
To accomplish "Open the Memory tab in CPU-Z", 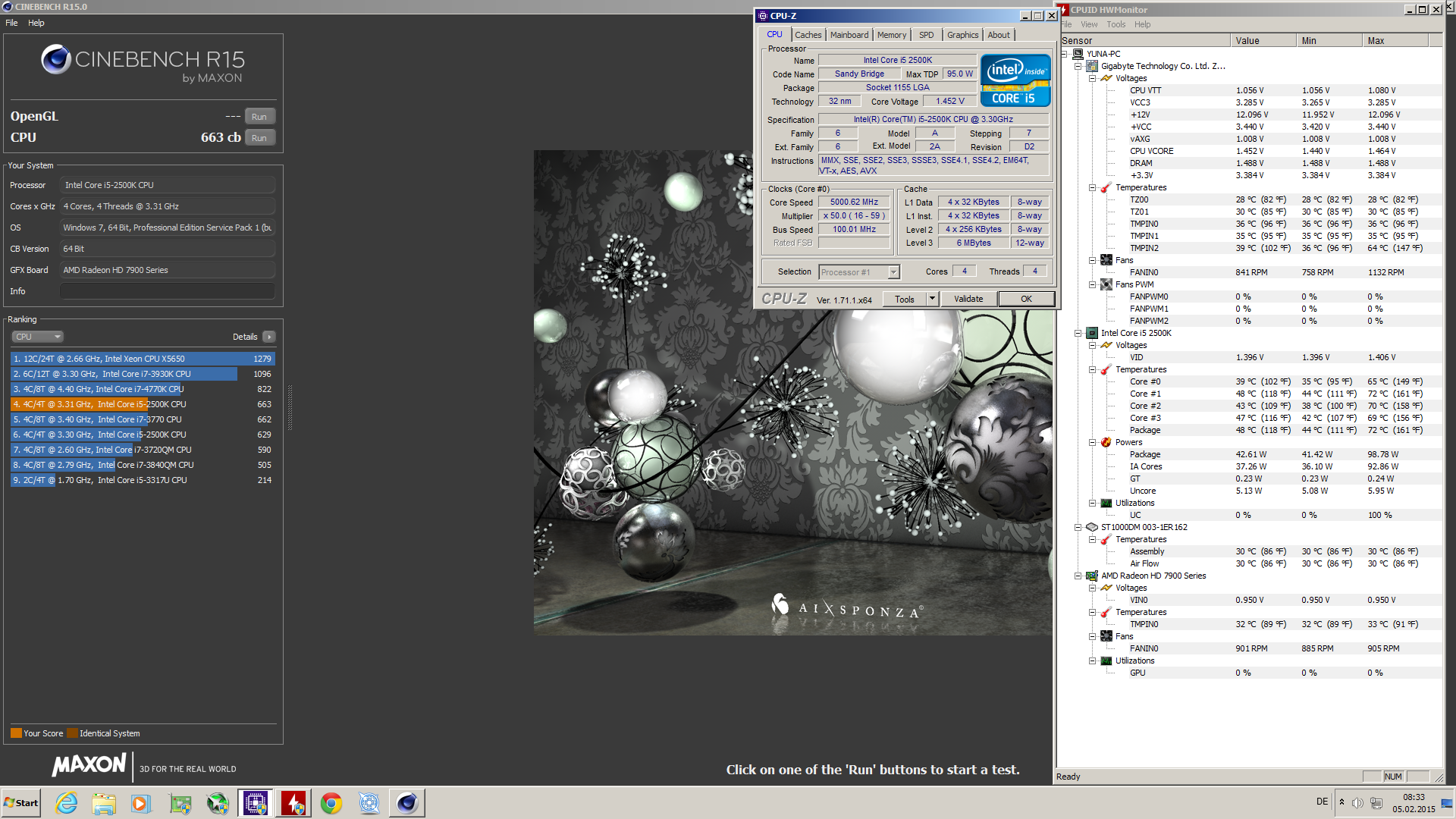I will [x=891, y=35].
